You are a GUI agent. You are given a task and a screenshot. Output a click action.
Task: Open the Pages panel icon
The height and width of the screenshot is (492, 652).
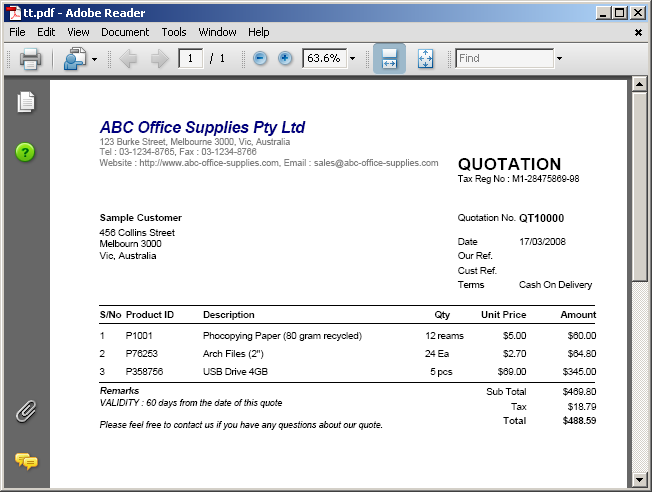[26, 102]
